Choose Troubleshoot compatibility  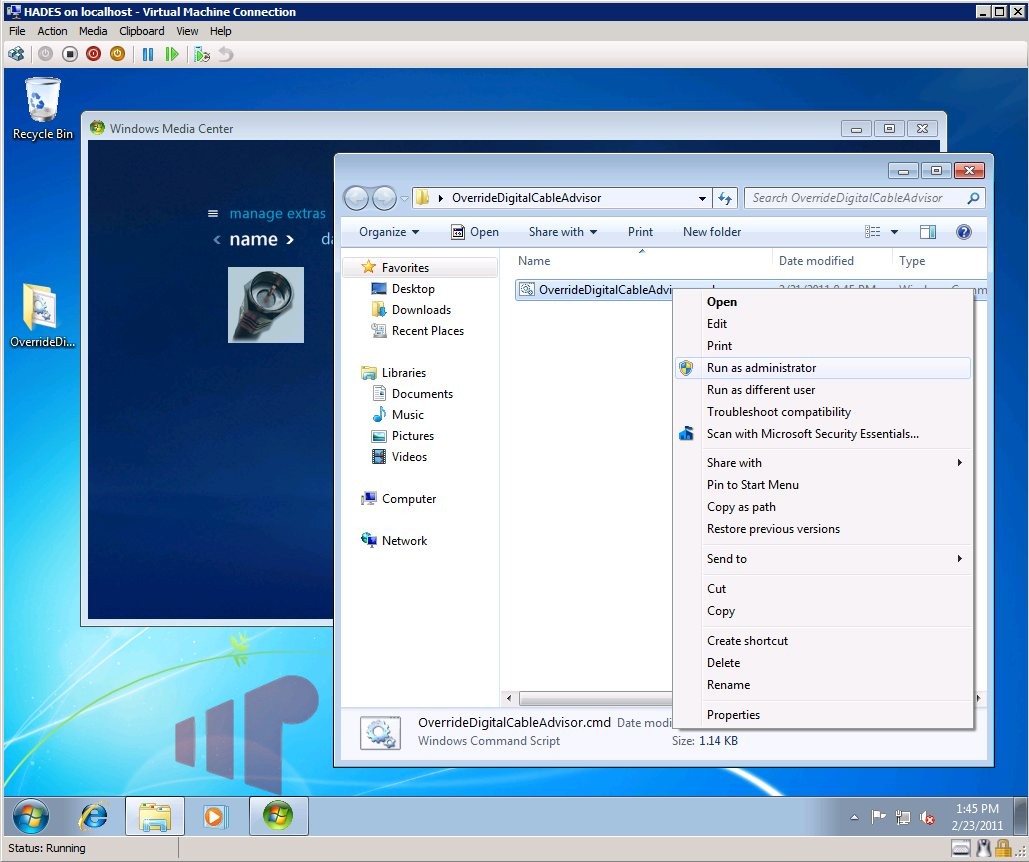click(823, 412)
